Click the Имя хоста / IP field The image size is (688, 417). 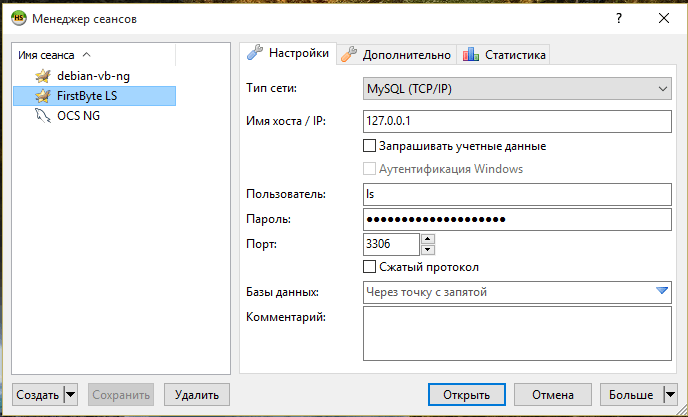tap(517, 122)
